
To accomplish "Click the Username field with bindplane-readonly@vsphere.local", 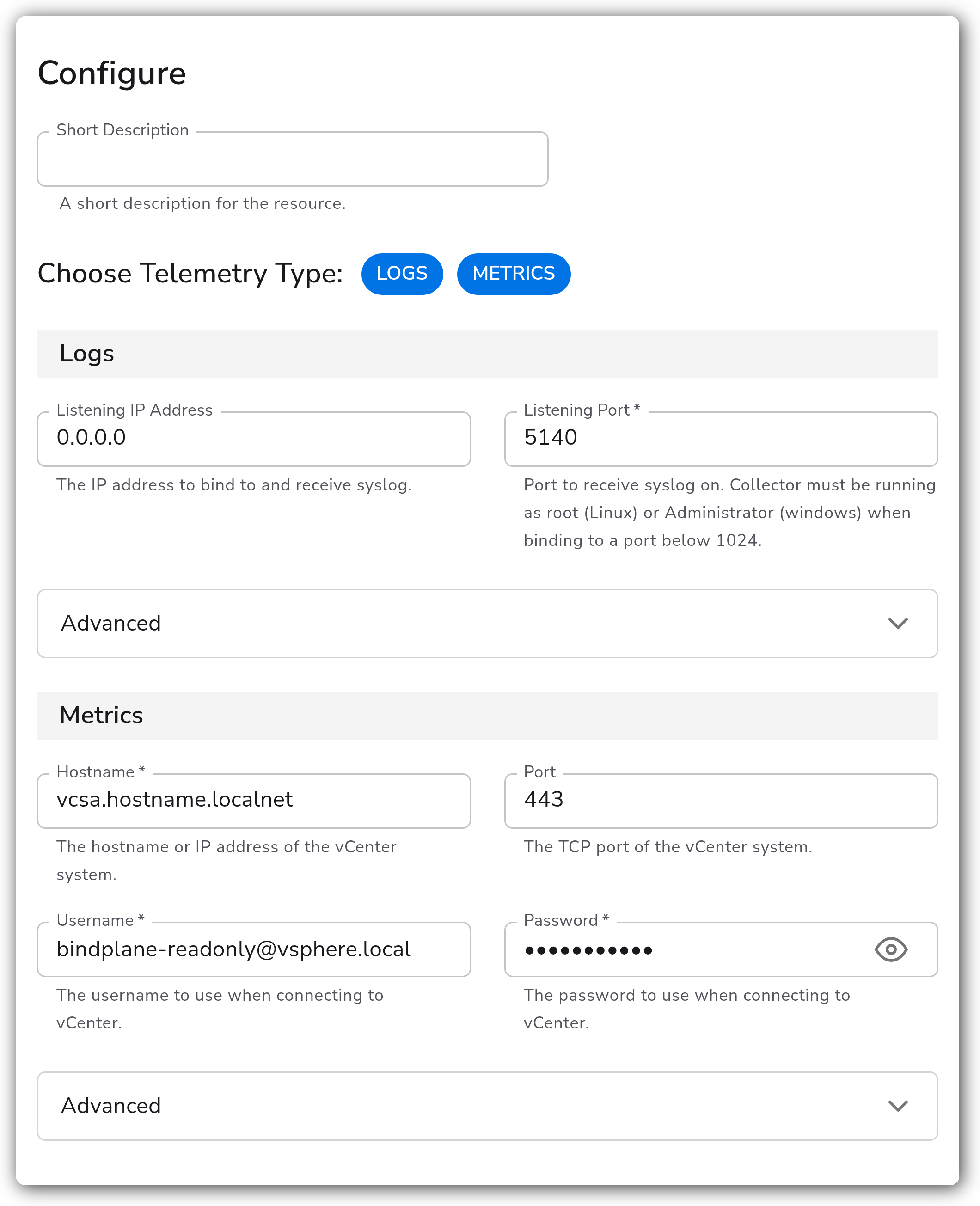I will 254,949.
